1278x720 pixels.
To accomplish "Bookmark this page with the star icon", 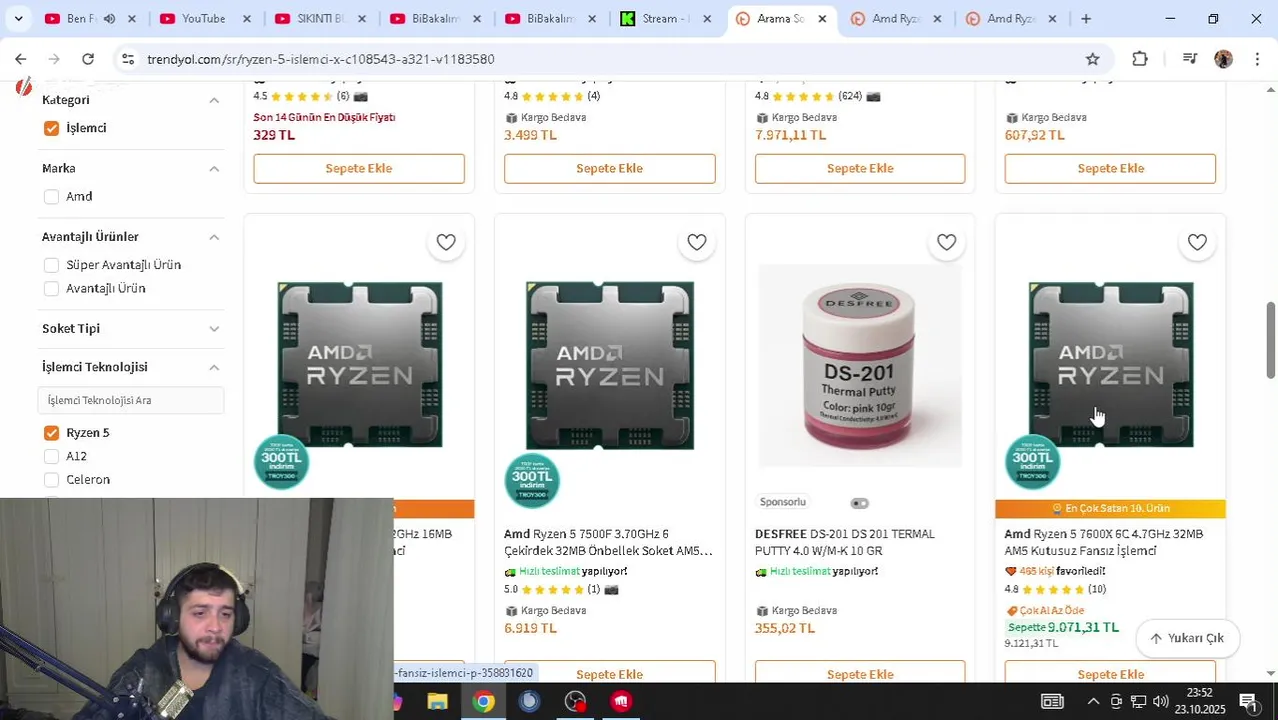I will [1093, 59].
